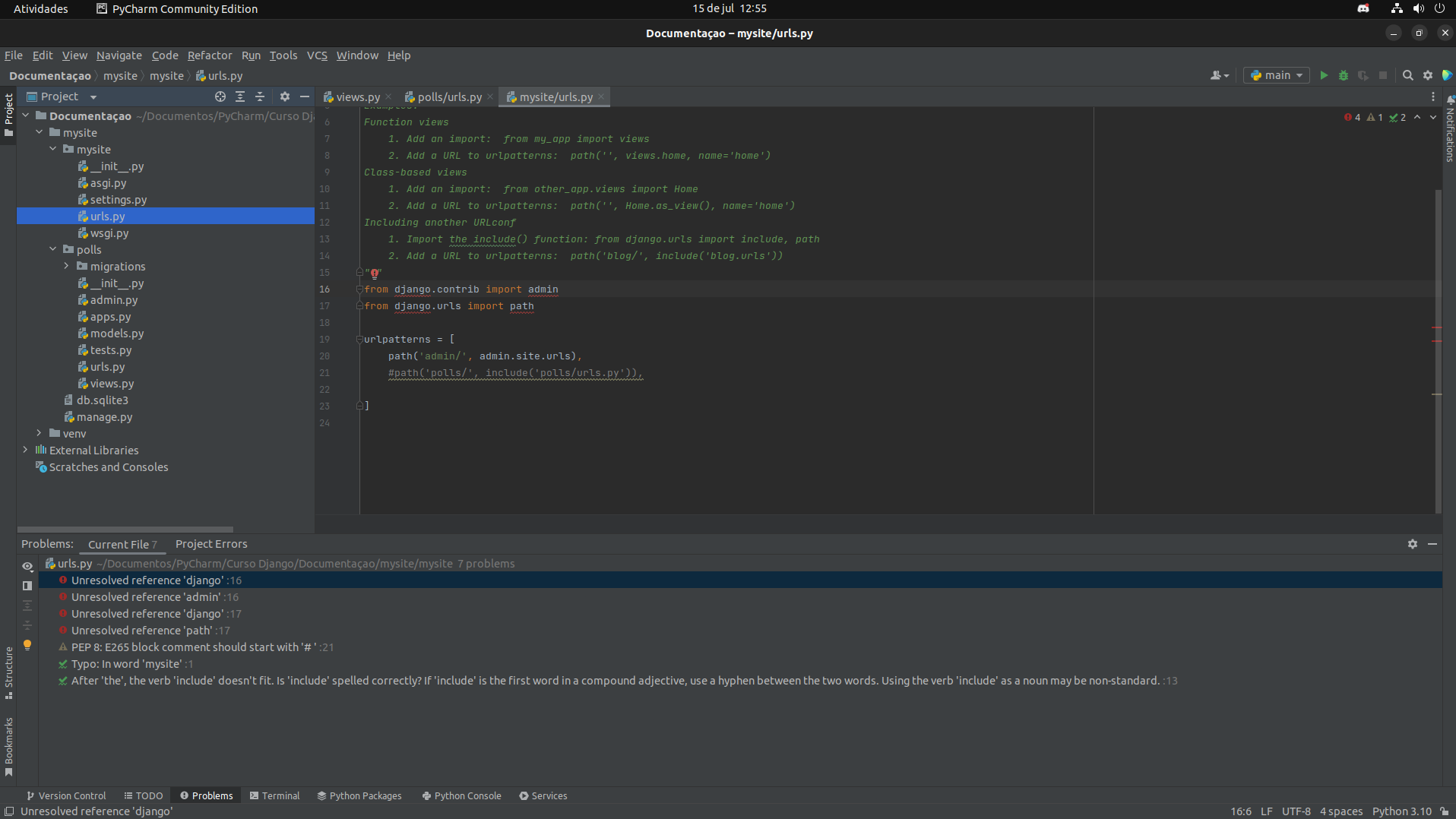
Task: Expand all in Project panel
Action: pyautogui.click(x=240, y=96)
